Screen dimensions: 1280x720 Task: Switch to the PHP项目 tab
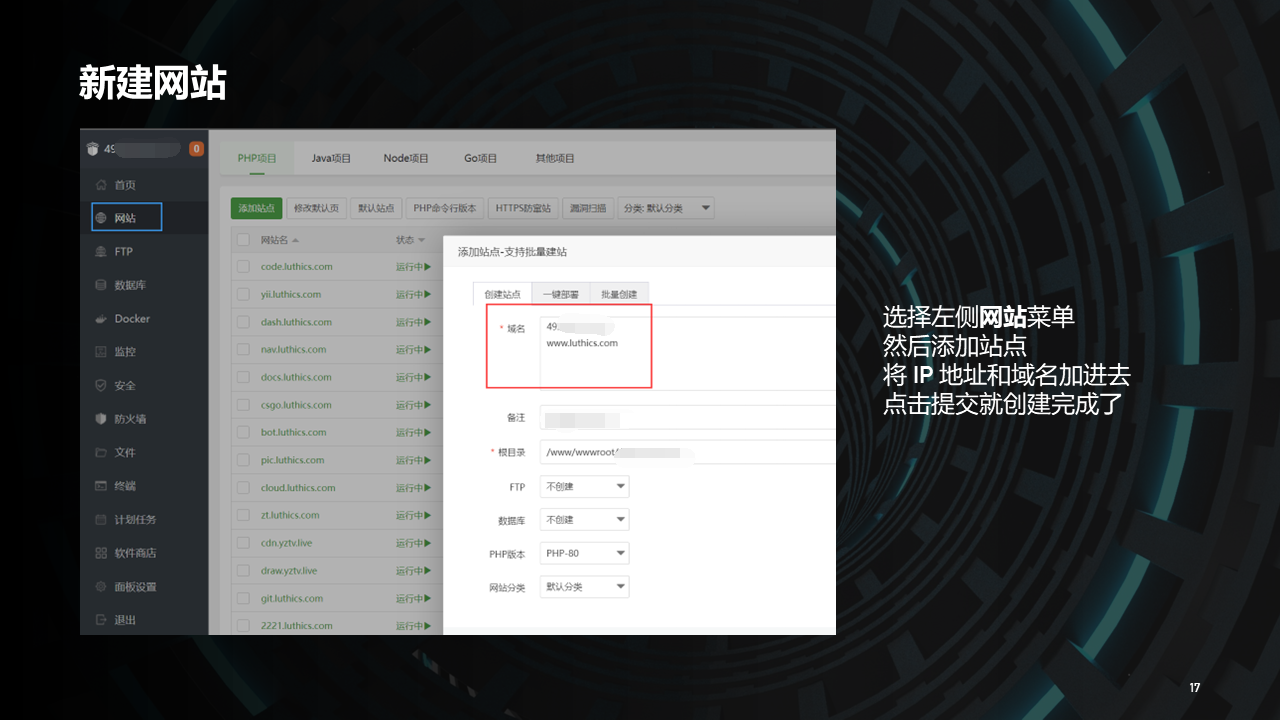tap(257, 158)
